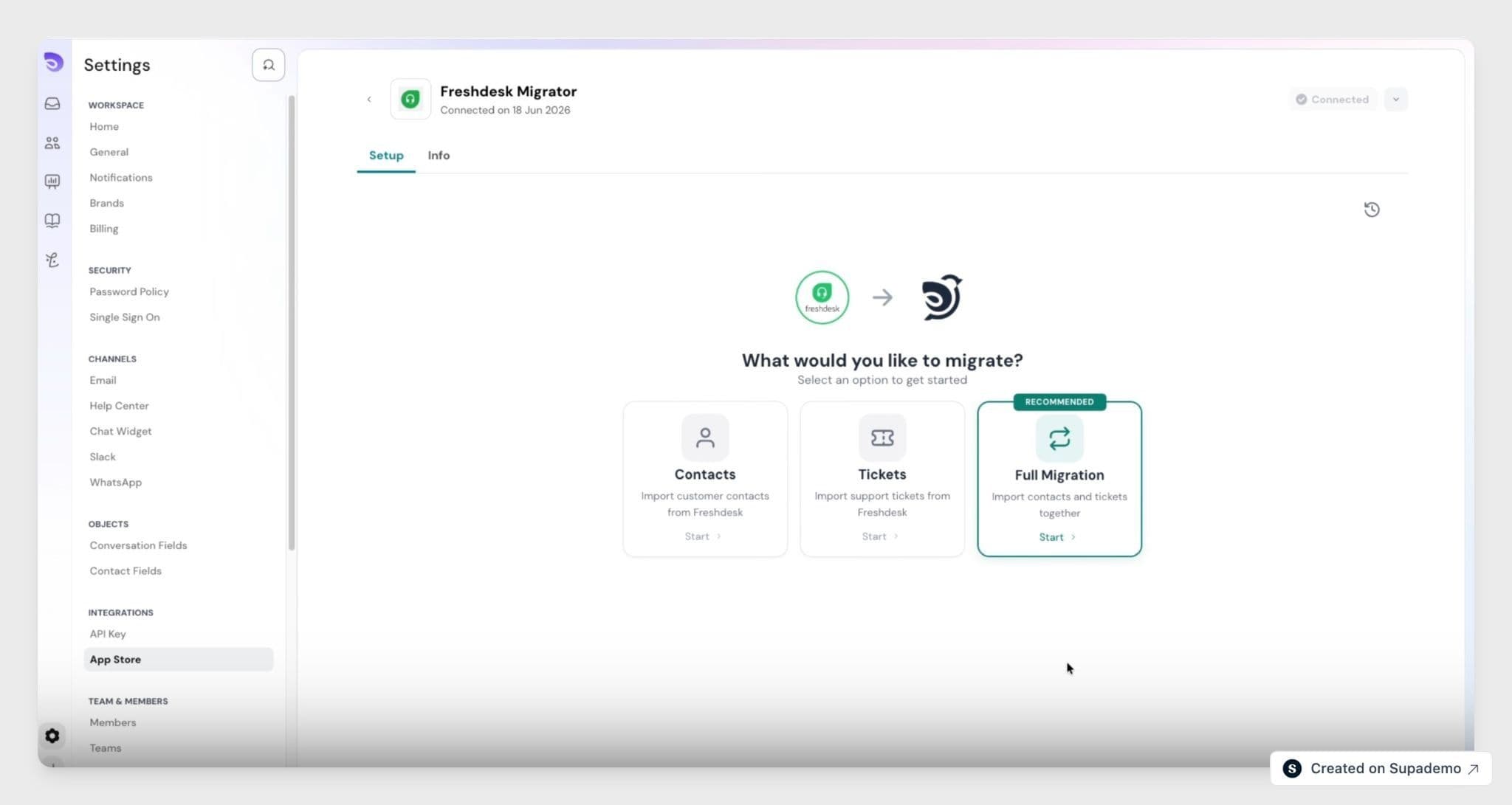Click 'What would you like to migrate?' heading
The height and width of the screenshot is (805, 1512).
tap(882, 360)
